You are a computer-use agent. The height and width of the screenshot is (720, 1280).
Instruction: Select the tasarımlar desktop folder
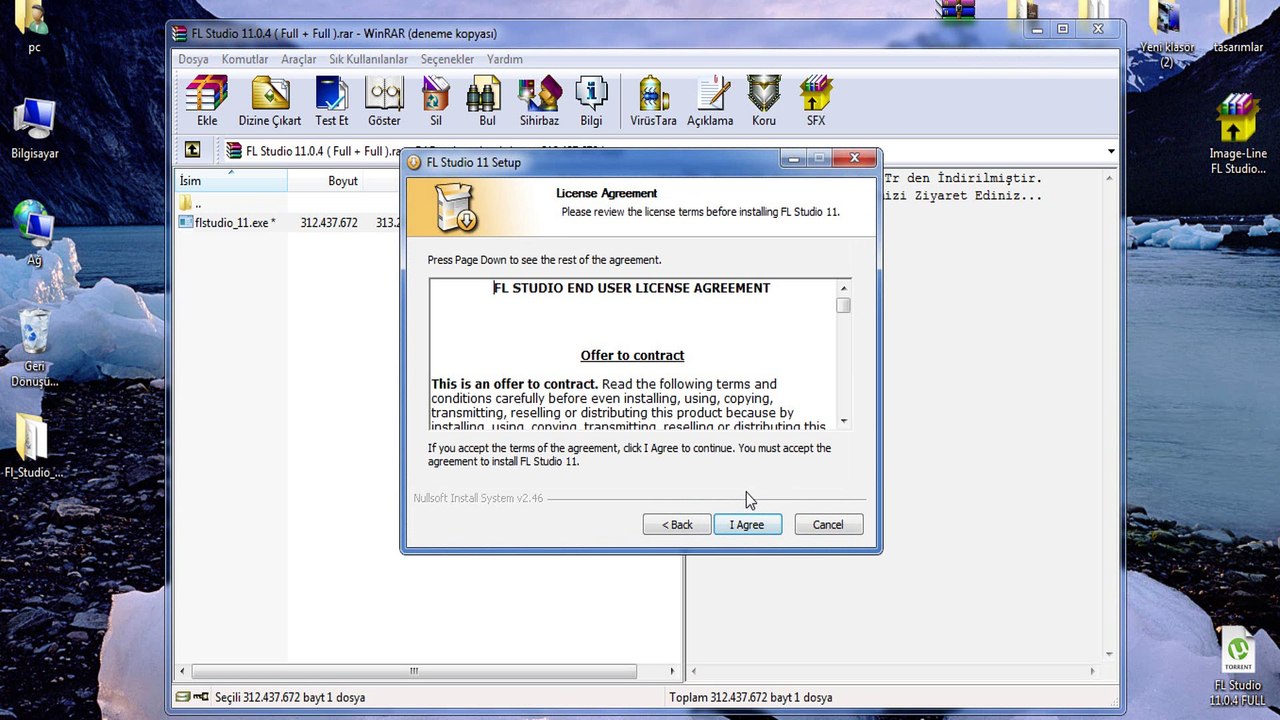[x=1238, y=28]
